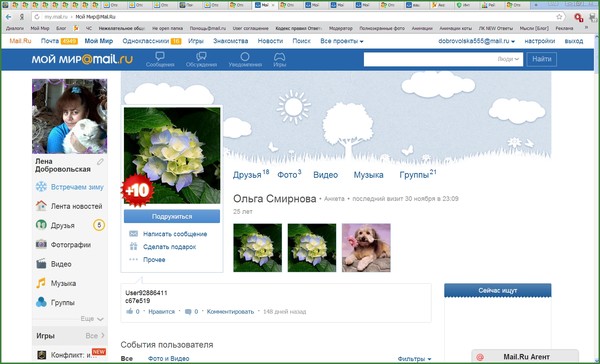Open the Анимации коты bookmark
600x364 pixels.
[x=455, y=28]
